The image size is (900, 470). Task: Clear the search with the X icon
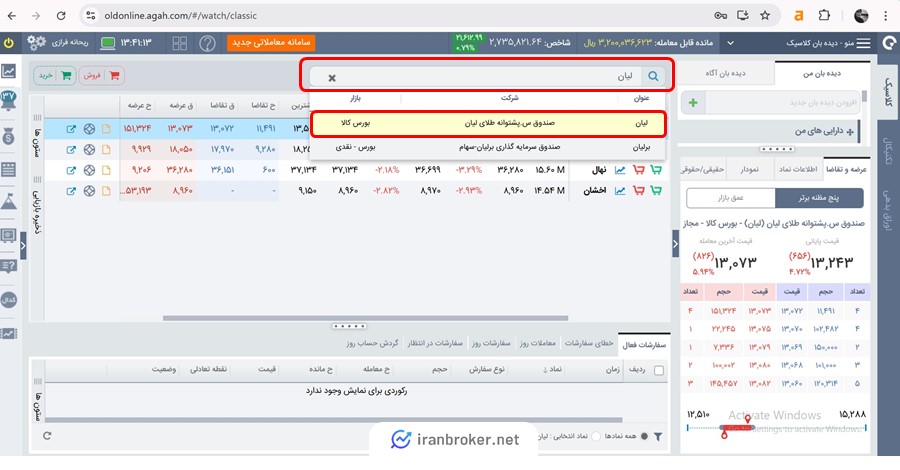[x=332, y=78]
